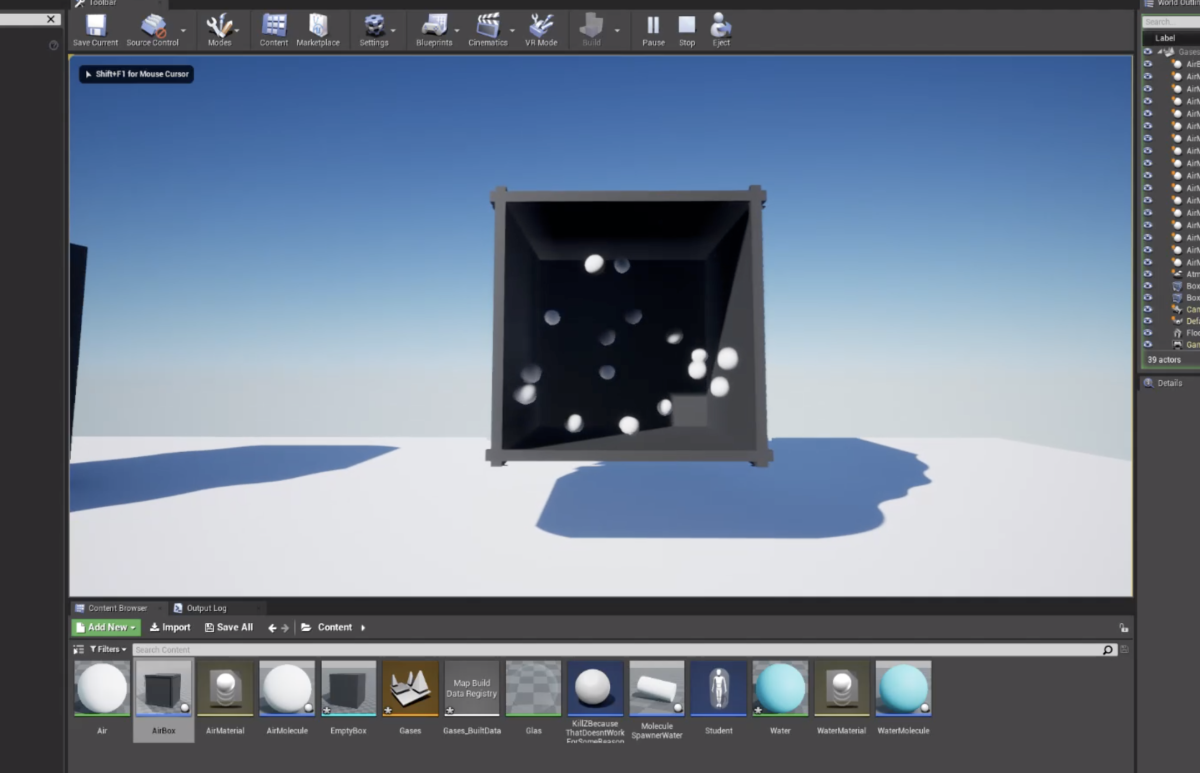Screen dimensions: 1200x773
Task: Open the Marketplace from the toolbar
Action: coord(318,28)
